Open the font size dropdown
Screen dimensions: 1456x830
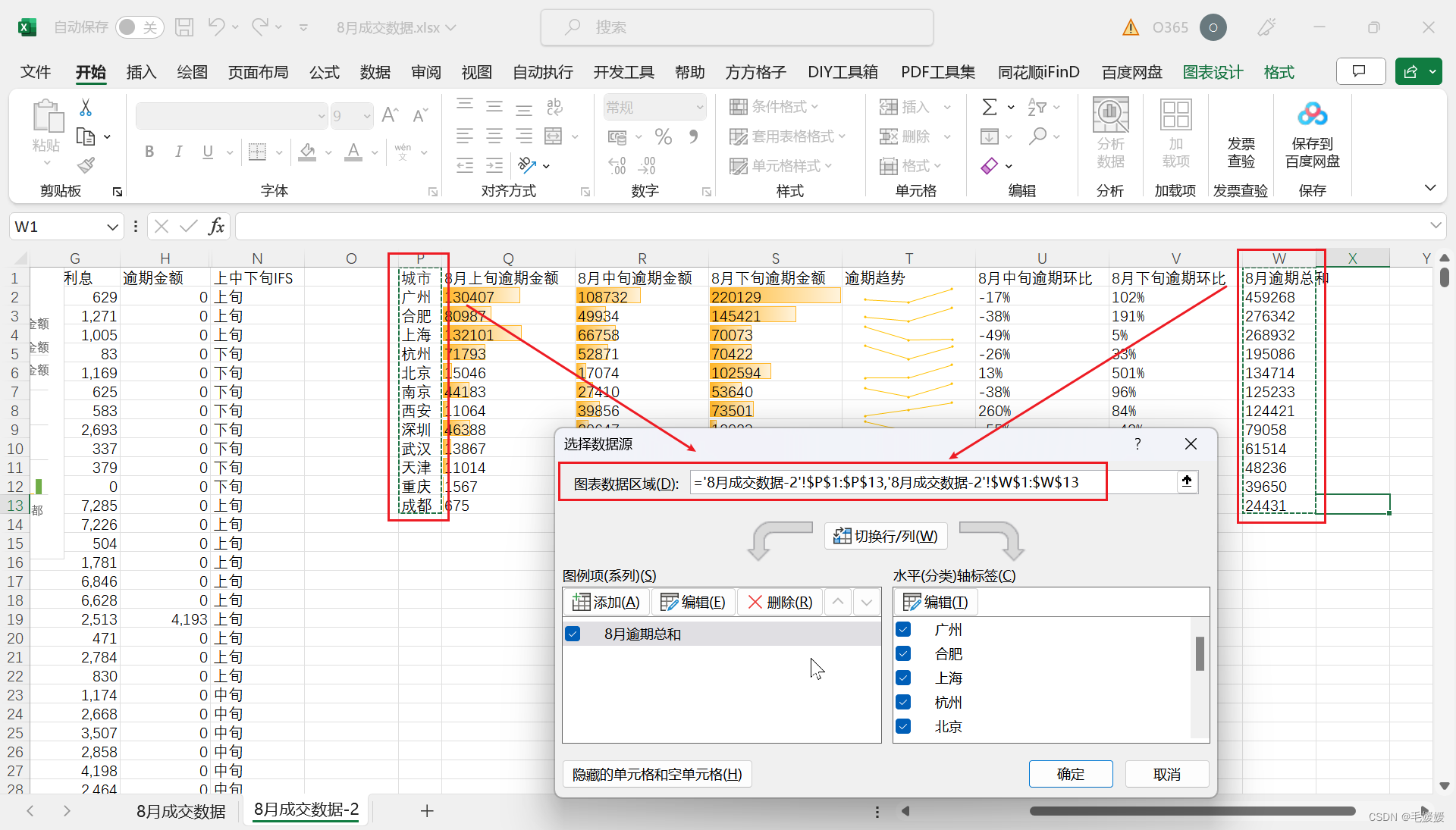(367, 116)
